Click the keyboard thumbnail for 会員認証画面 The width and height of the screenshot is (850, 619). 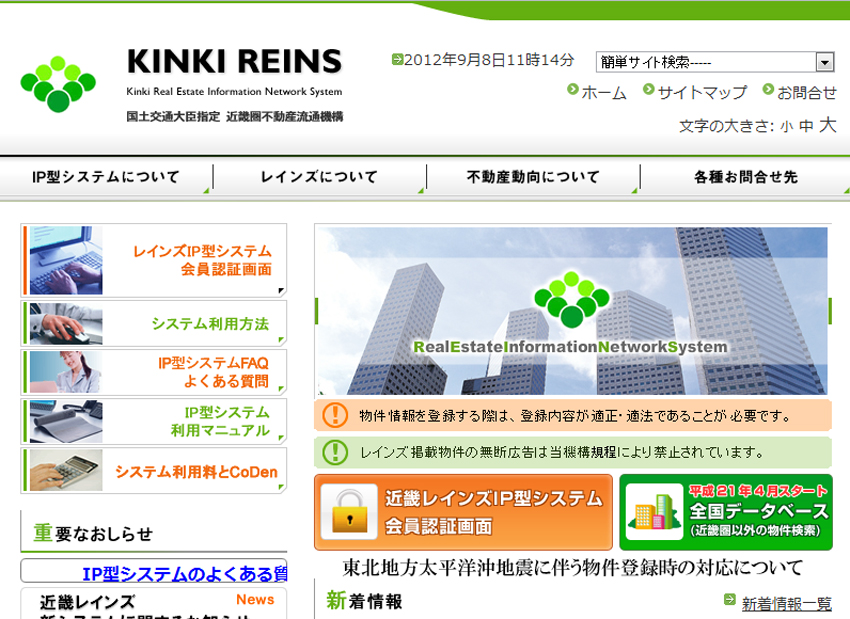pyautogui.click(x=66, y=260)
